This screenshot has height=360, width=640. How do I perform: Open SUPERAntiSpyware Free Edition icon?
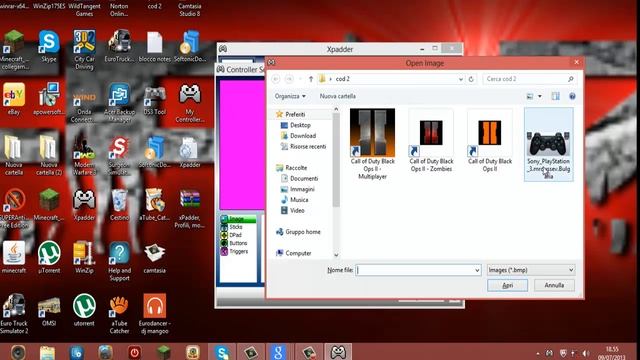(x=14, y=208)
